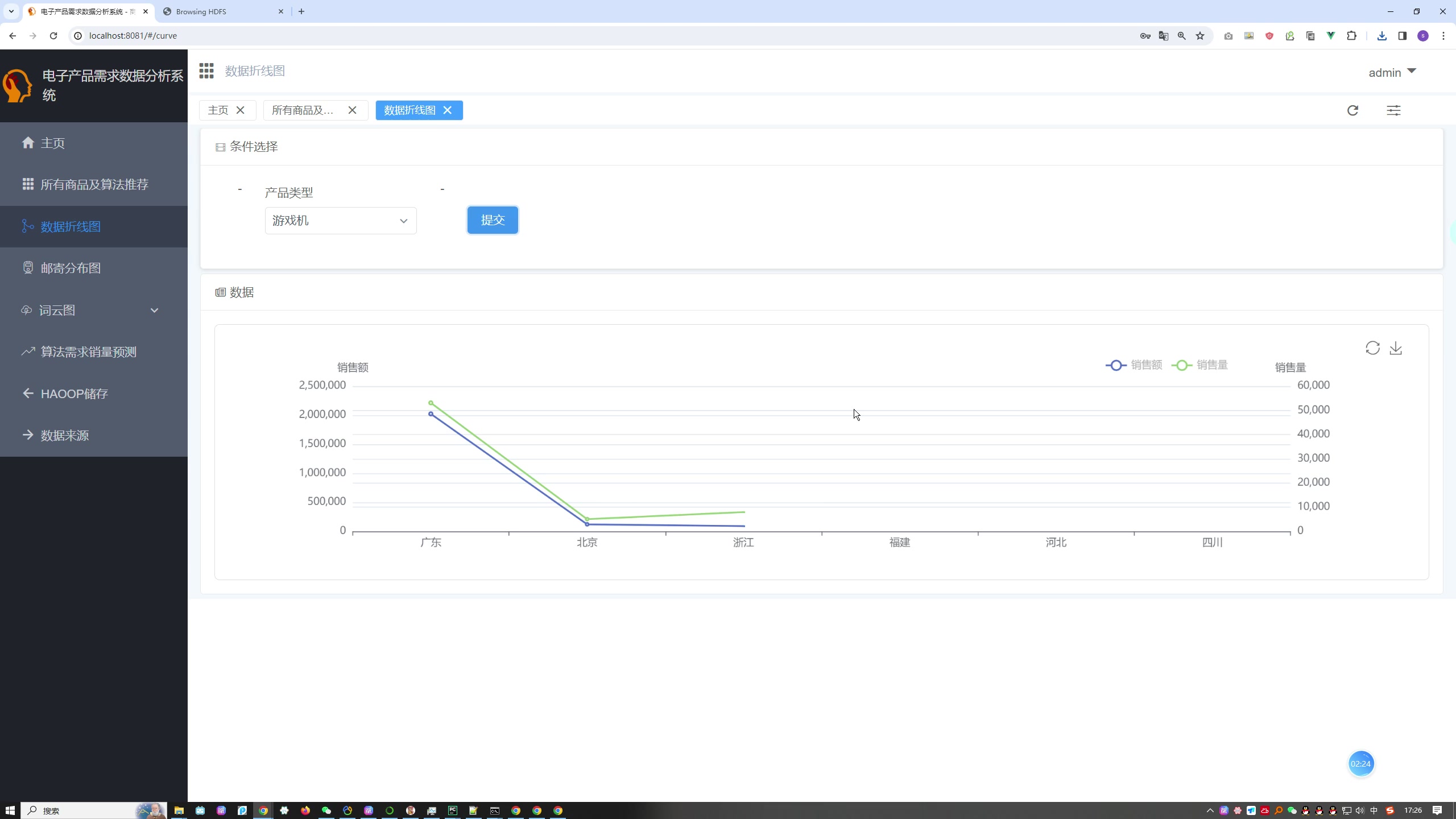Open HAOOP储存 sidebar entry
The image size is (1456, 819).
click(x=94, y=394)
